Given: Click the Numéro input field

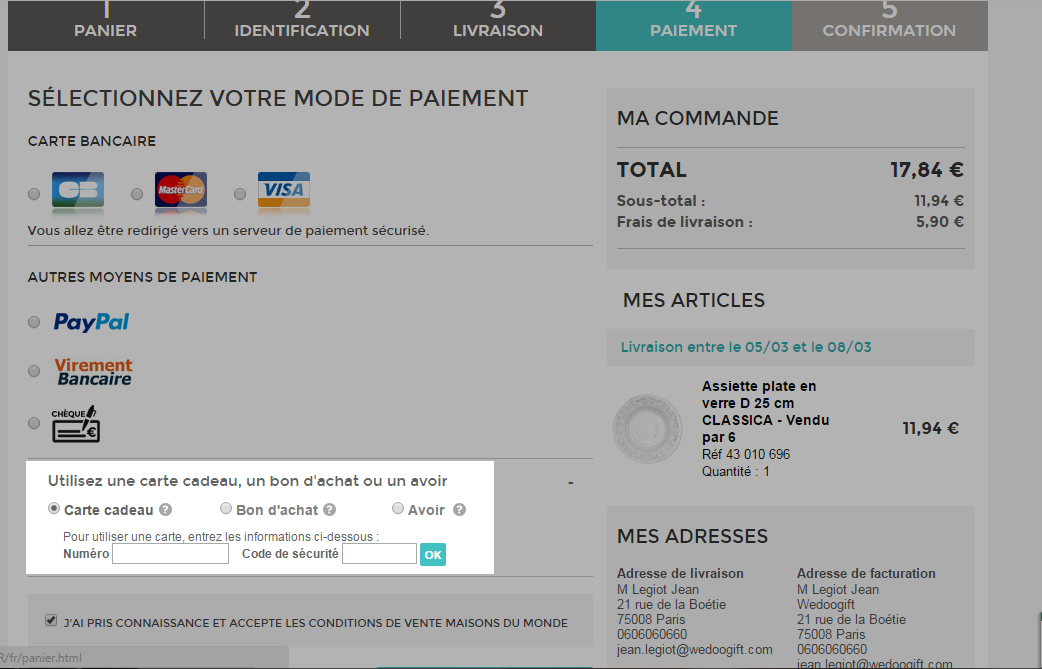Looking at the screenshot, I should (170, 554).
